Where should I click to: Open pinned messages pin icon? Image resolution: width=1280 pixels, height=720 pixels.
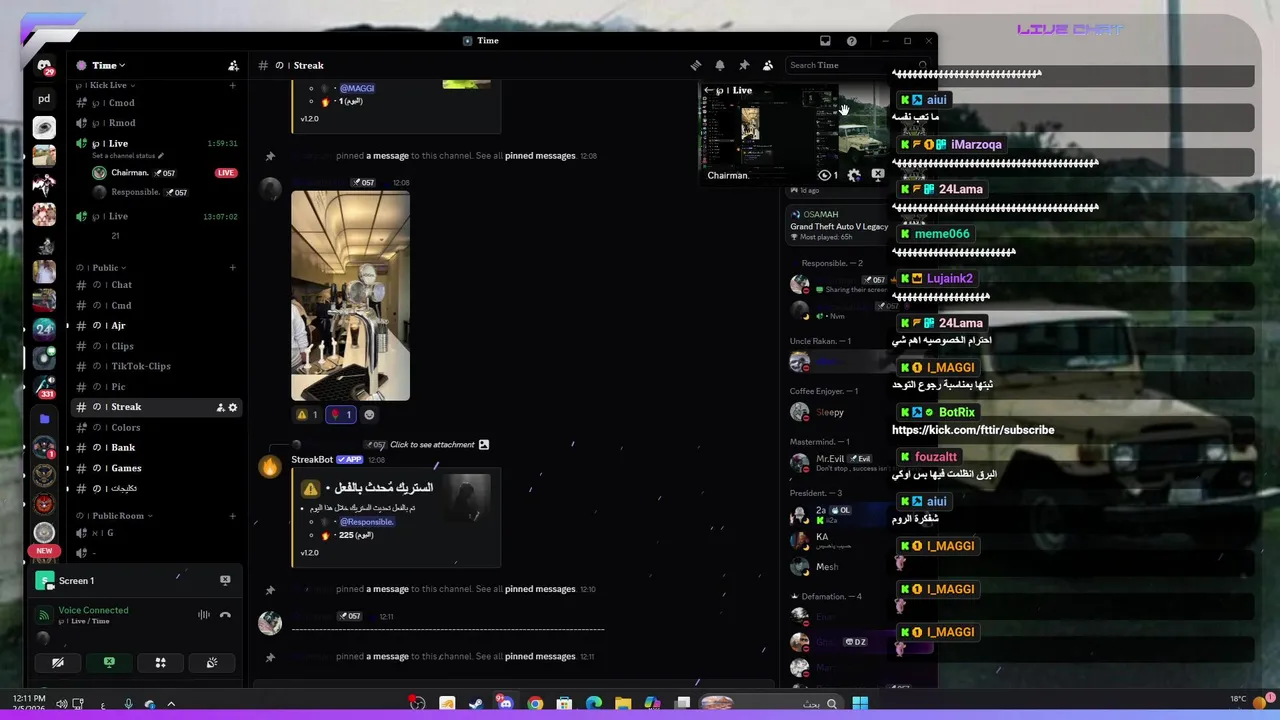pos(744,65)
